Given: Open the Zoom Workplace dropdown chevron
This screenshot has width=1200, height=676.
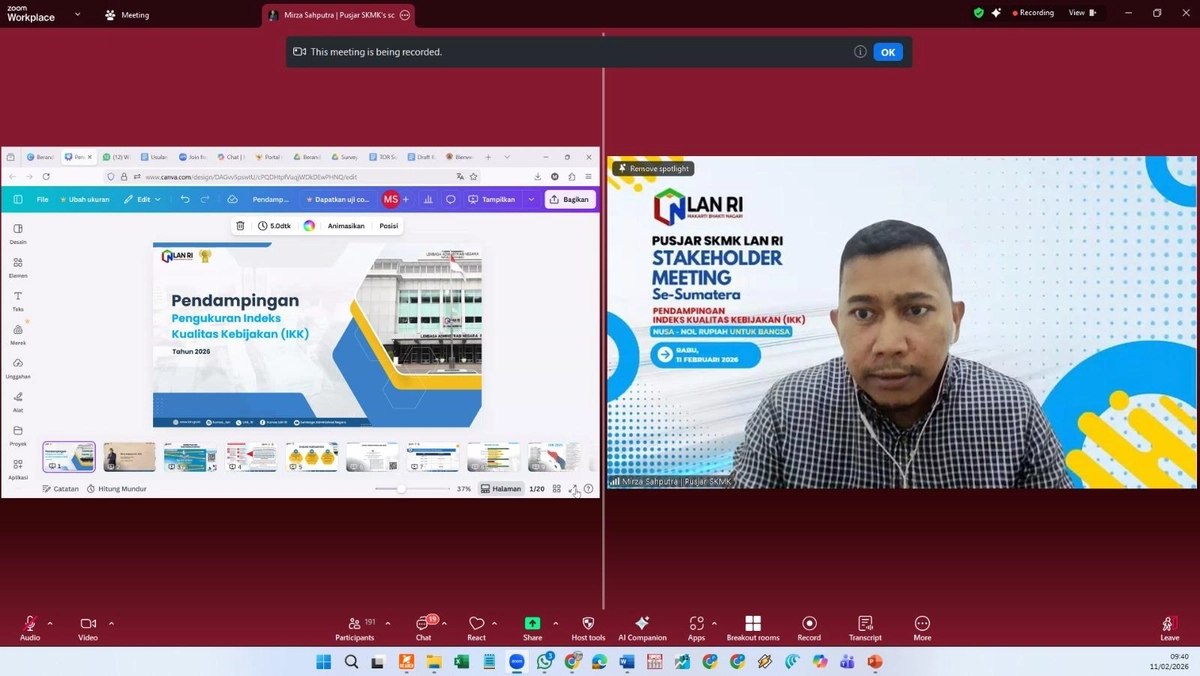Looking at the screenshot, I should coord(78,15).
